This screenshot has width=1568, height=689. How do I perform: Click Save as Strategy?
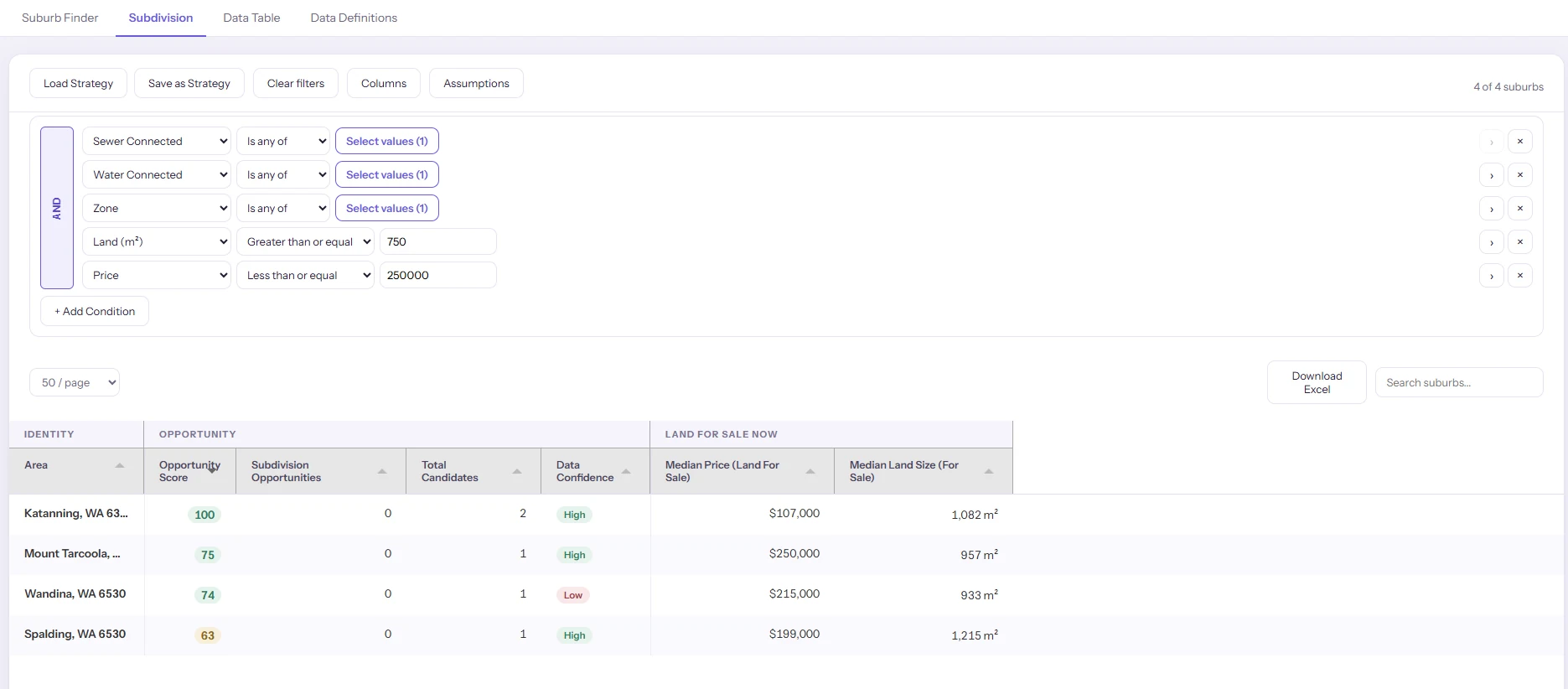(189, 83)
